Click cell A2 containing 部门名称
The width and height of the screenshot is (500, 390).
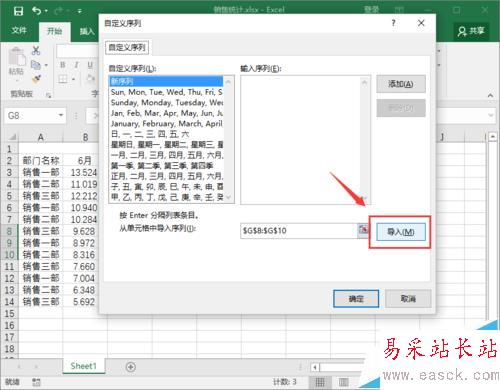[41, 161]
